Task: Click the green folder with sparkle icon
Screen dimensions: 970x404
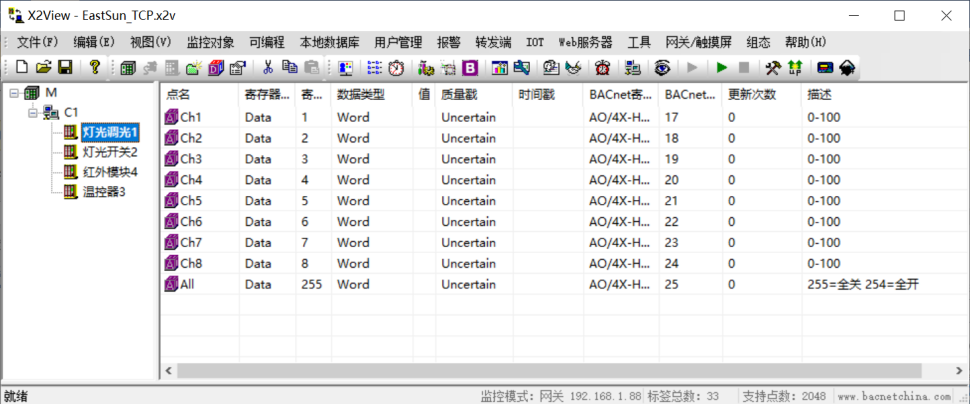Action: point(194,67)
